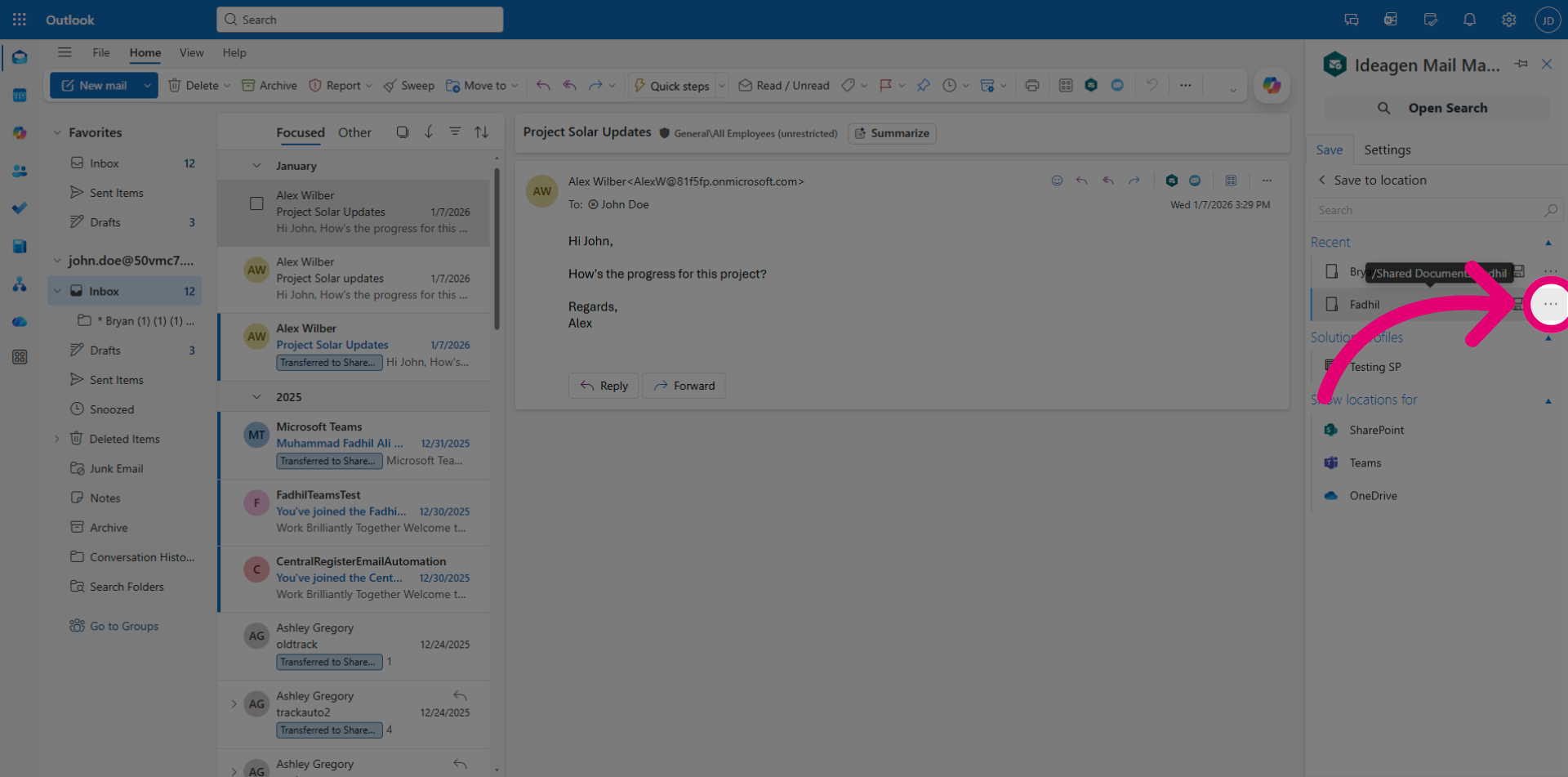Select the Teams location type
1568x777 pixels.
point(1365,462)
